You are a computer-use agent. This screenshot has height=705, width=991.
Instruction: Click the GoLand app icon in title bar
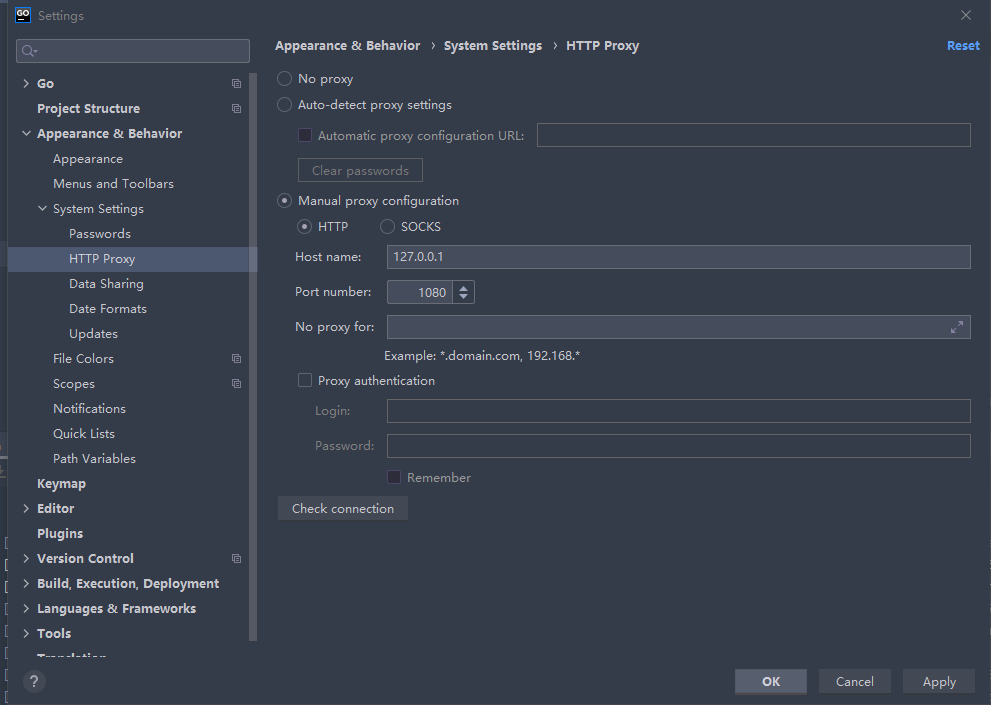23,15
